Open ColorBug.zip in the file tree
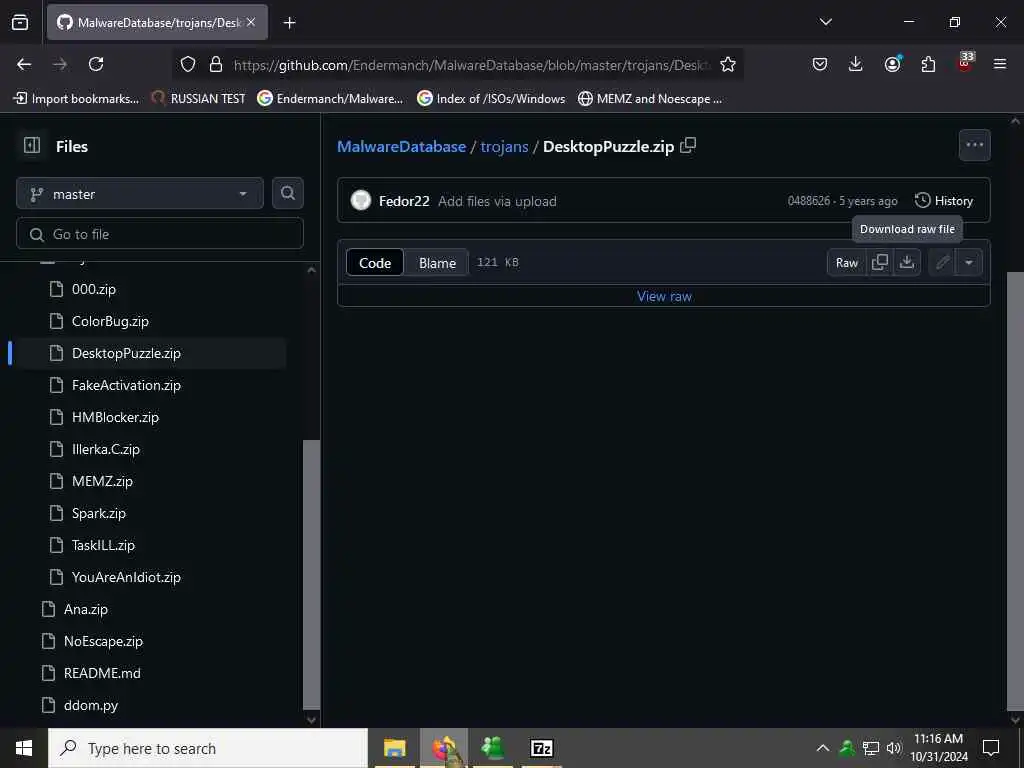 click(110, 321)
